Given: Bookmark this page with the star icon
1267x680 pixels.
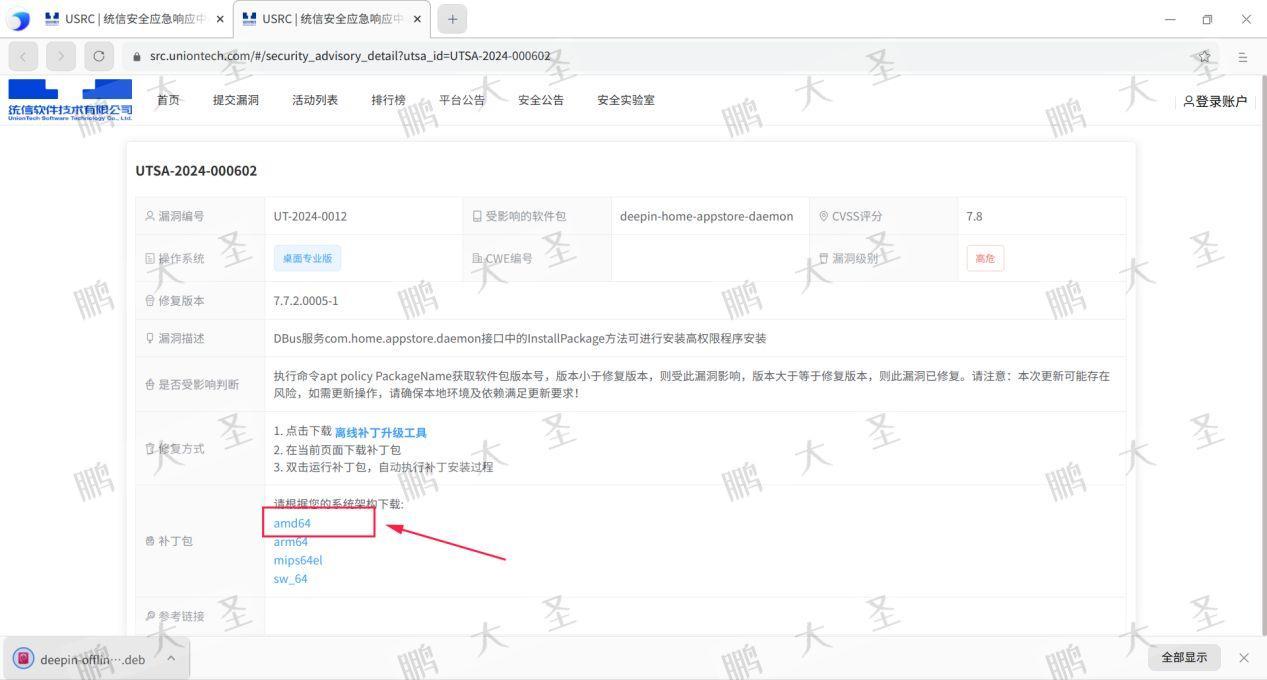Looking at the screenshot, I should (1204, 57).
